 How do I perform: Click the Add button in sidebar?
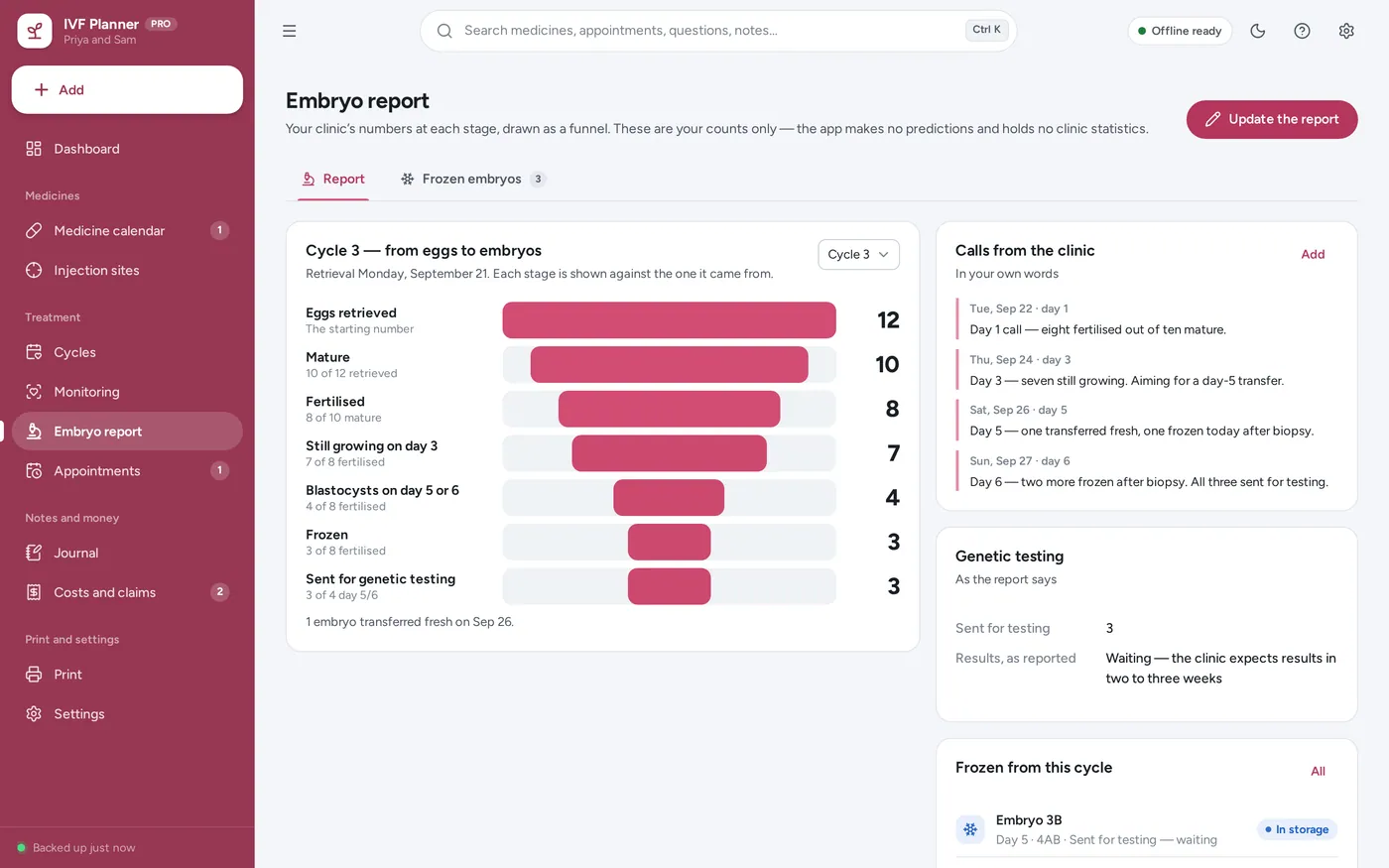127,90
